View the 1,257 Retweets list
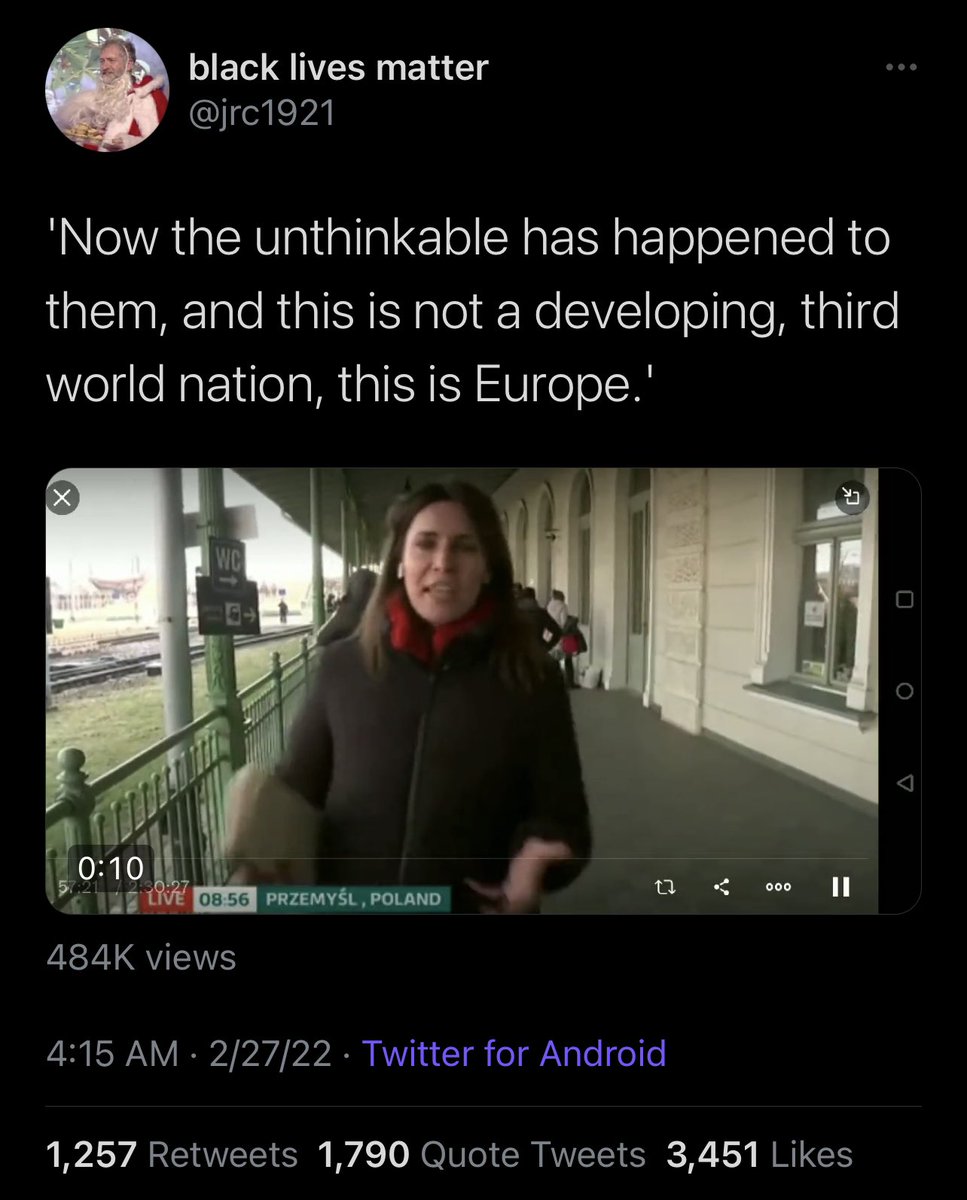Image resolution: width=967 pixels, height=1200 pixels. [172, 1154]
